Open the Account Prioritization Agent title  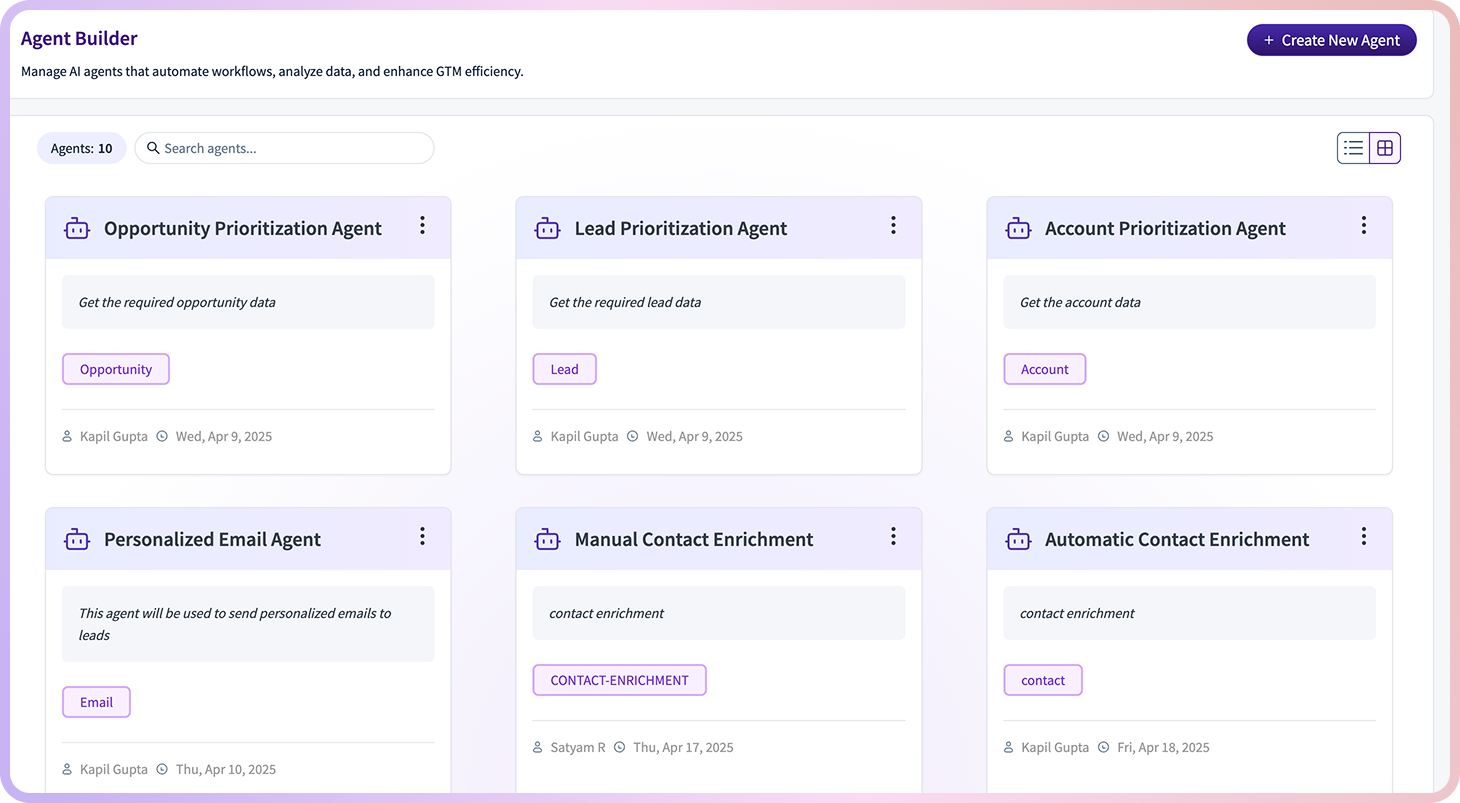pyautogui.click(x=1165, y=229)
